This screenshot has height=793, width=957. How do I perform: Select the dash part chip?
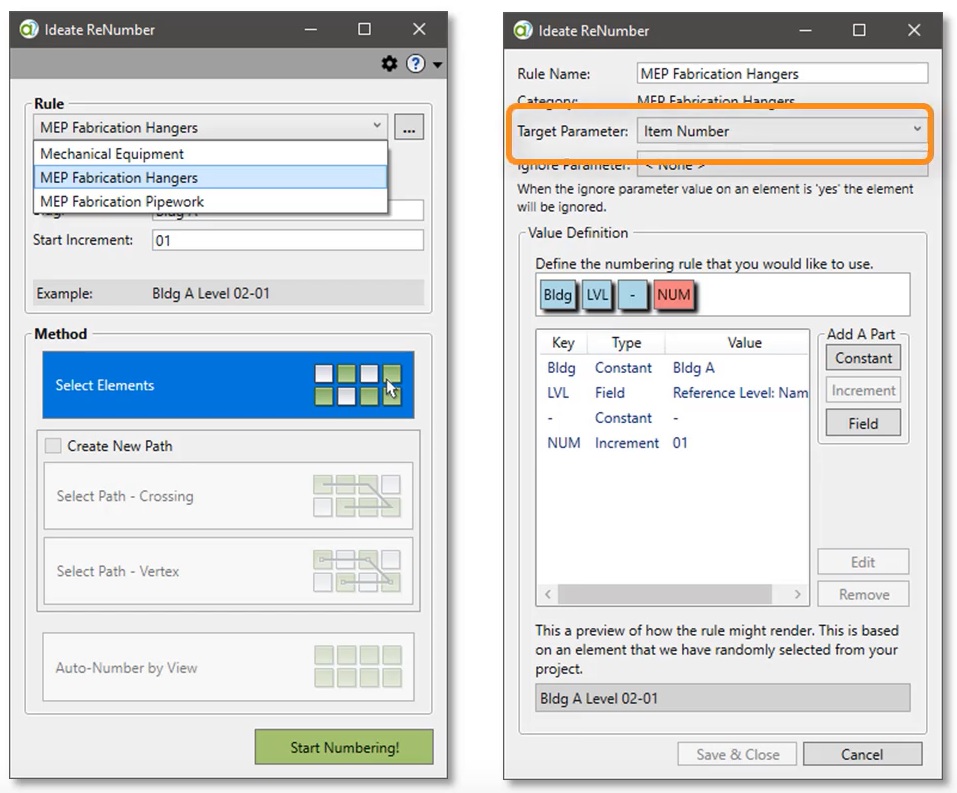(x=632, y=295)
